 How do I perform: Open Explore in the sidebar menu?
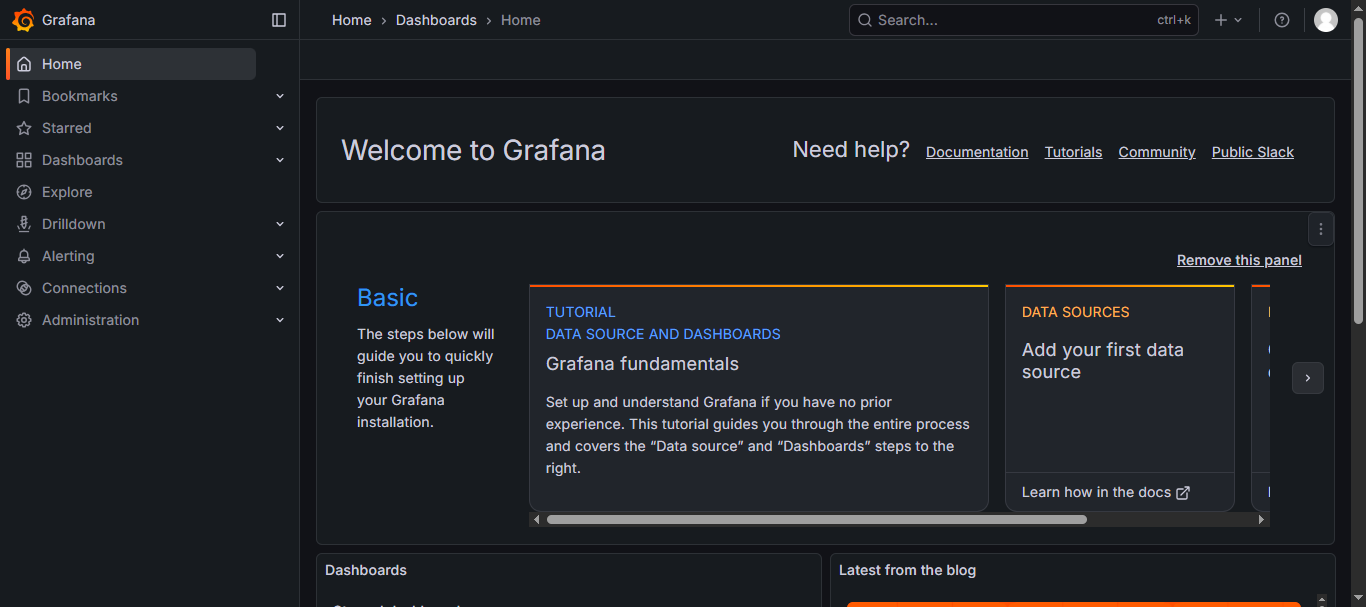[67, 192]
